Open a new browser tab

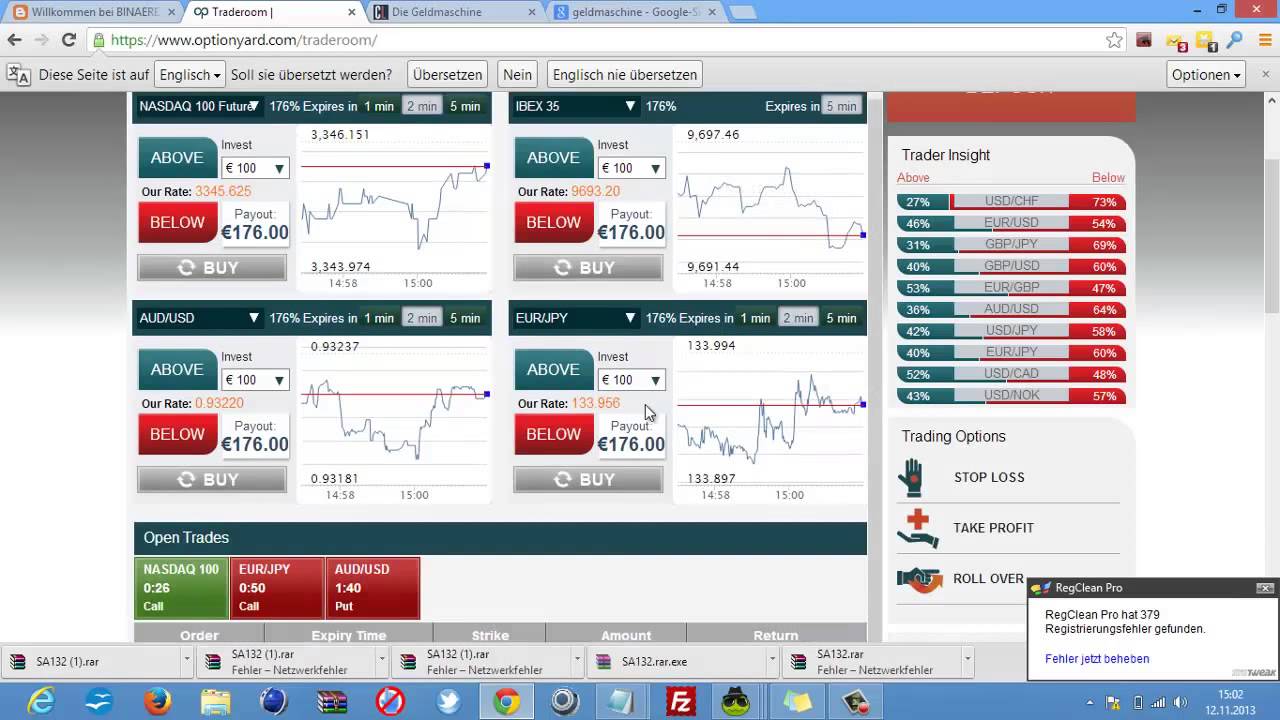[x=742, y=12]
